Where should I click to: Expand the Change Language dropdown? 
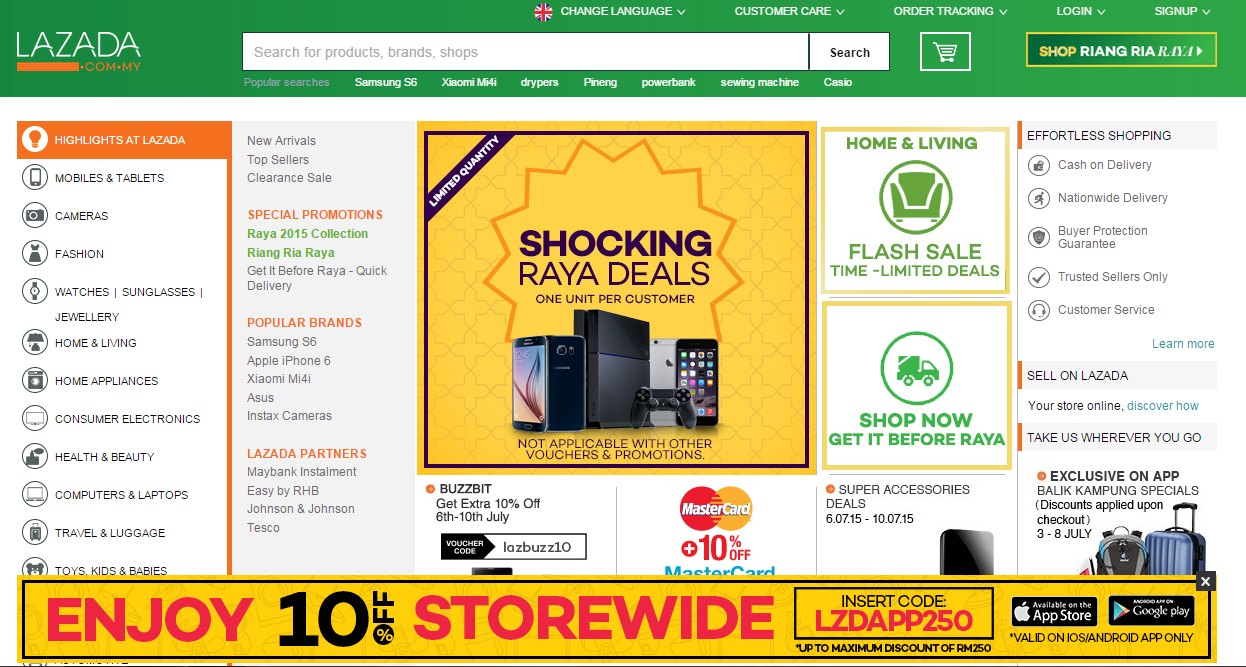tap(610, 12)
